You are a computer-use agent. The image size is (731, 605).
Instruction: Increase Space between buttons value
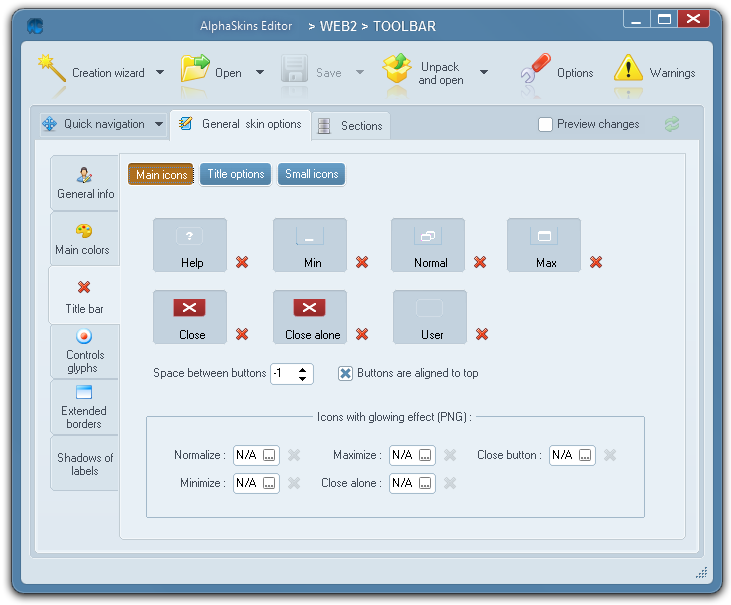(302, 370)
